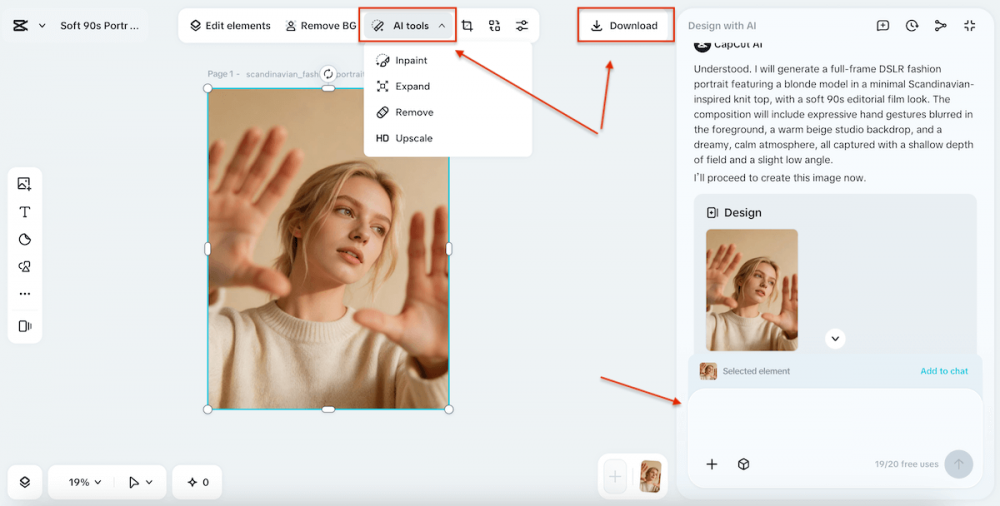Send the chat message
This screenshot has width=1000, height=506.
tap(959, 464)
